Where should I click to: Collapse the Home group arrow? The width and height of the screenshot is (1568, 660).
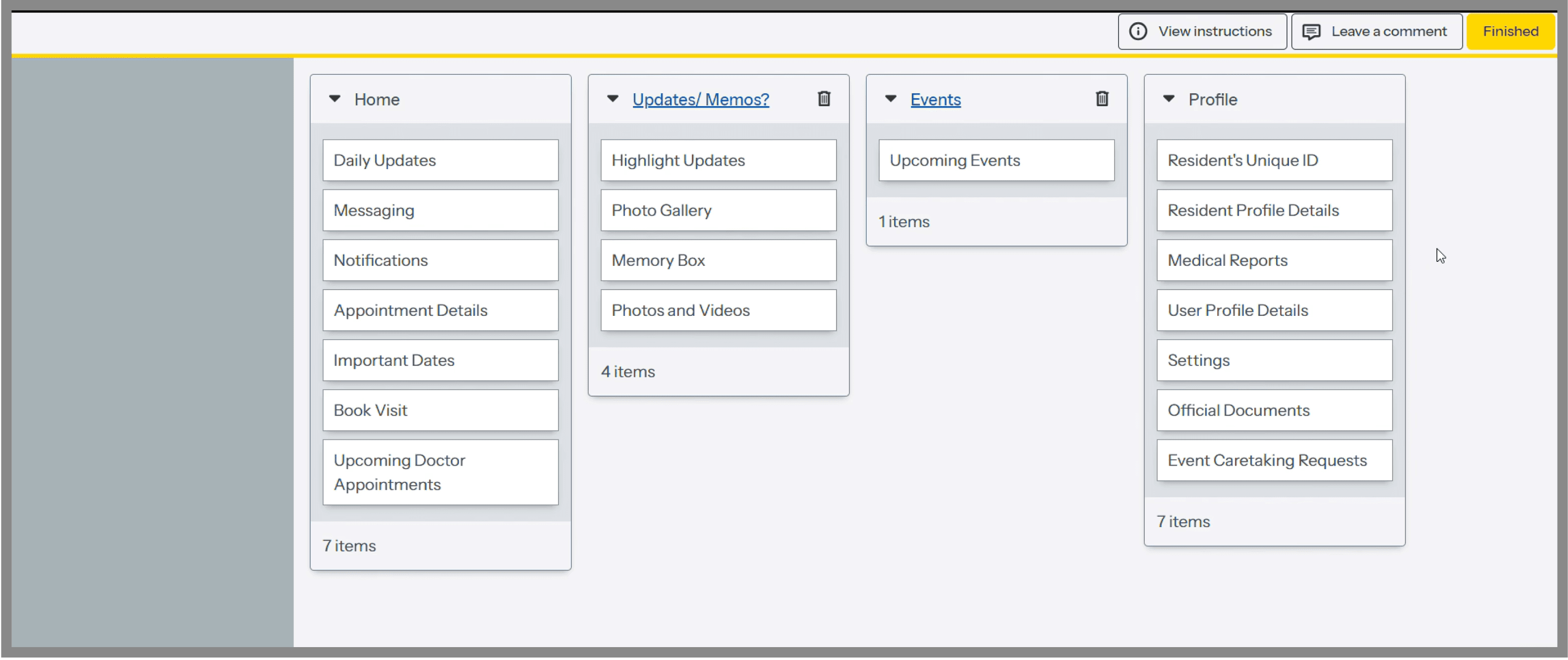click(334, 99)
